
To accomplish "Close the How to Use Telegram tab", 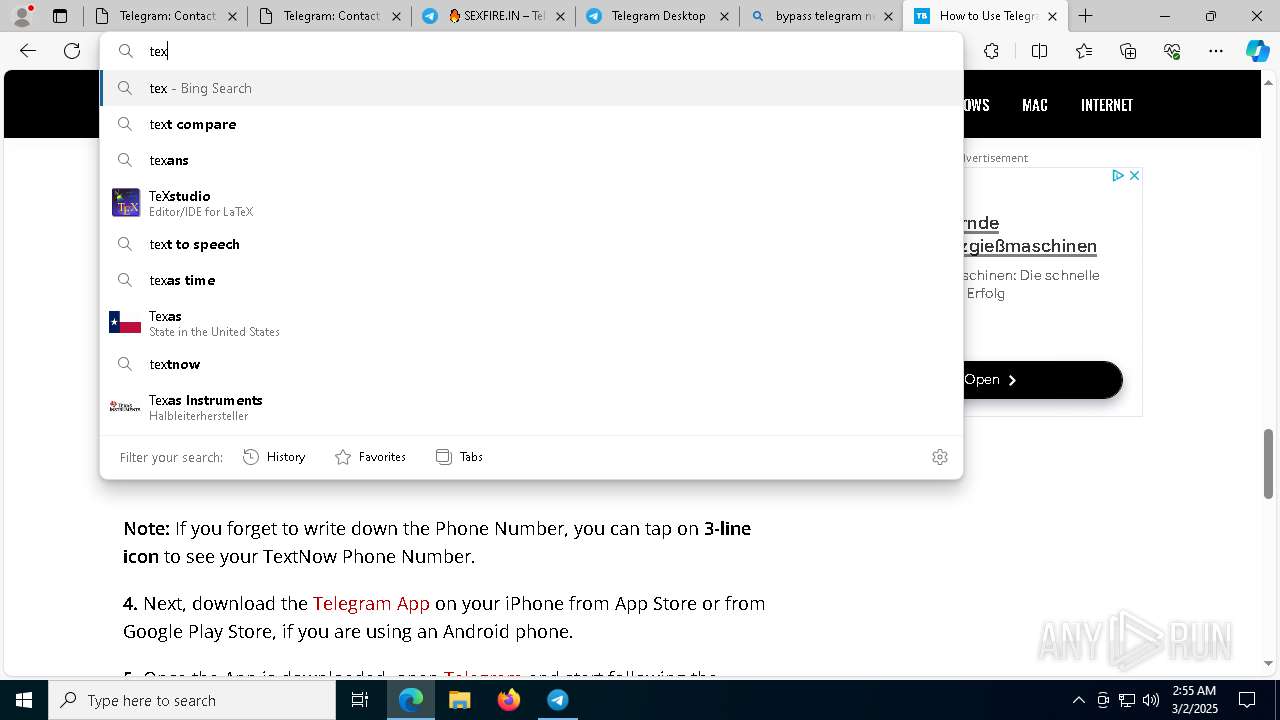I will coord(1052,16).
